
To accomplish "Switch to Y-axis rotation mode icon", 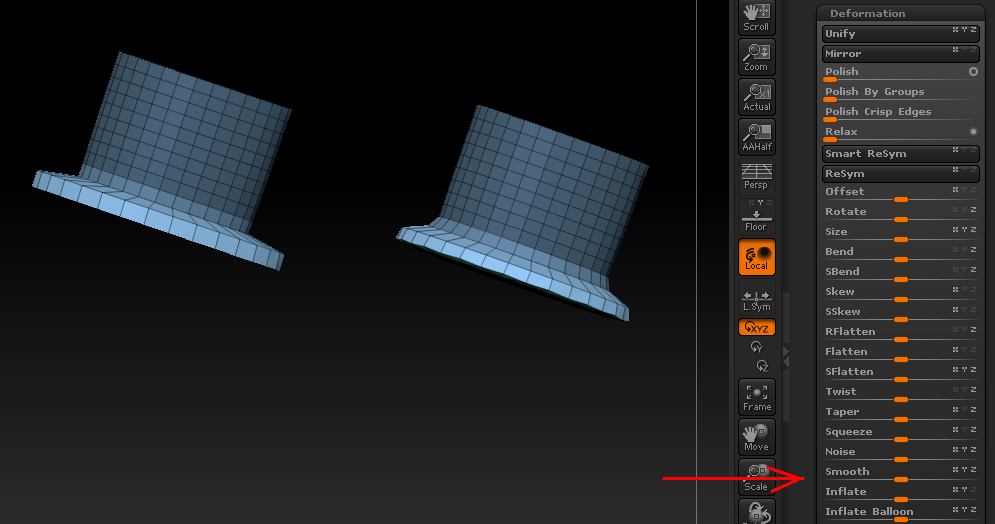I will pos(756,347).
